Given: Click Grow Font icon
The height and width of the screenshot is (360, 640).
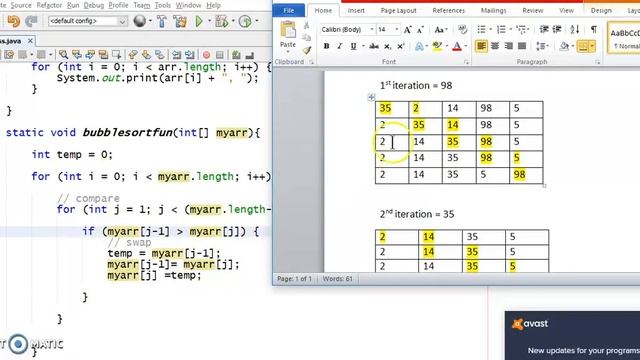Looking at the screenshot, I should [407, 29].
